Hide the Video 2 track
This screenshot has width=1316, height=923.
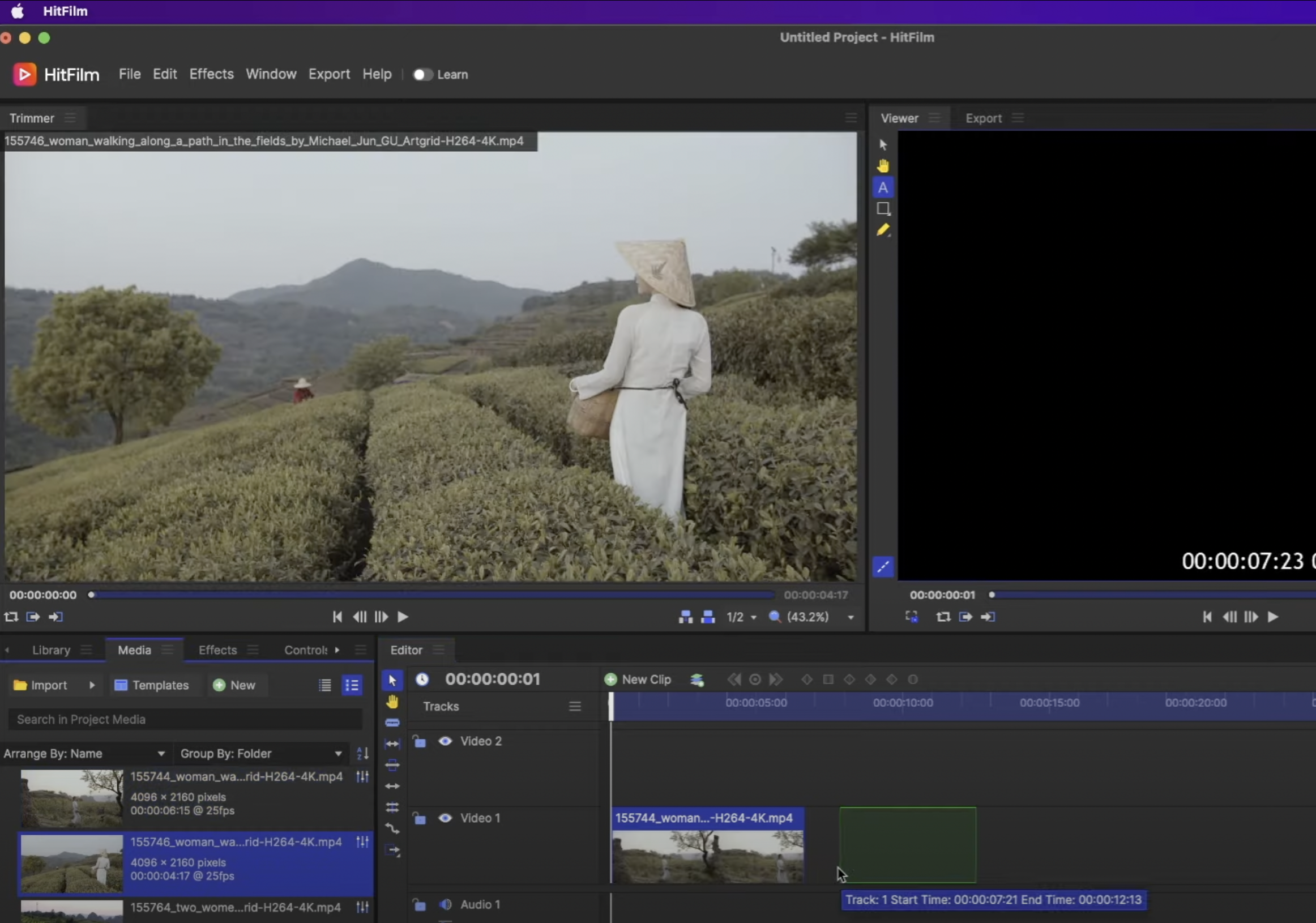click(x=445, y=741)
